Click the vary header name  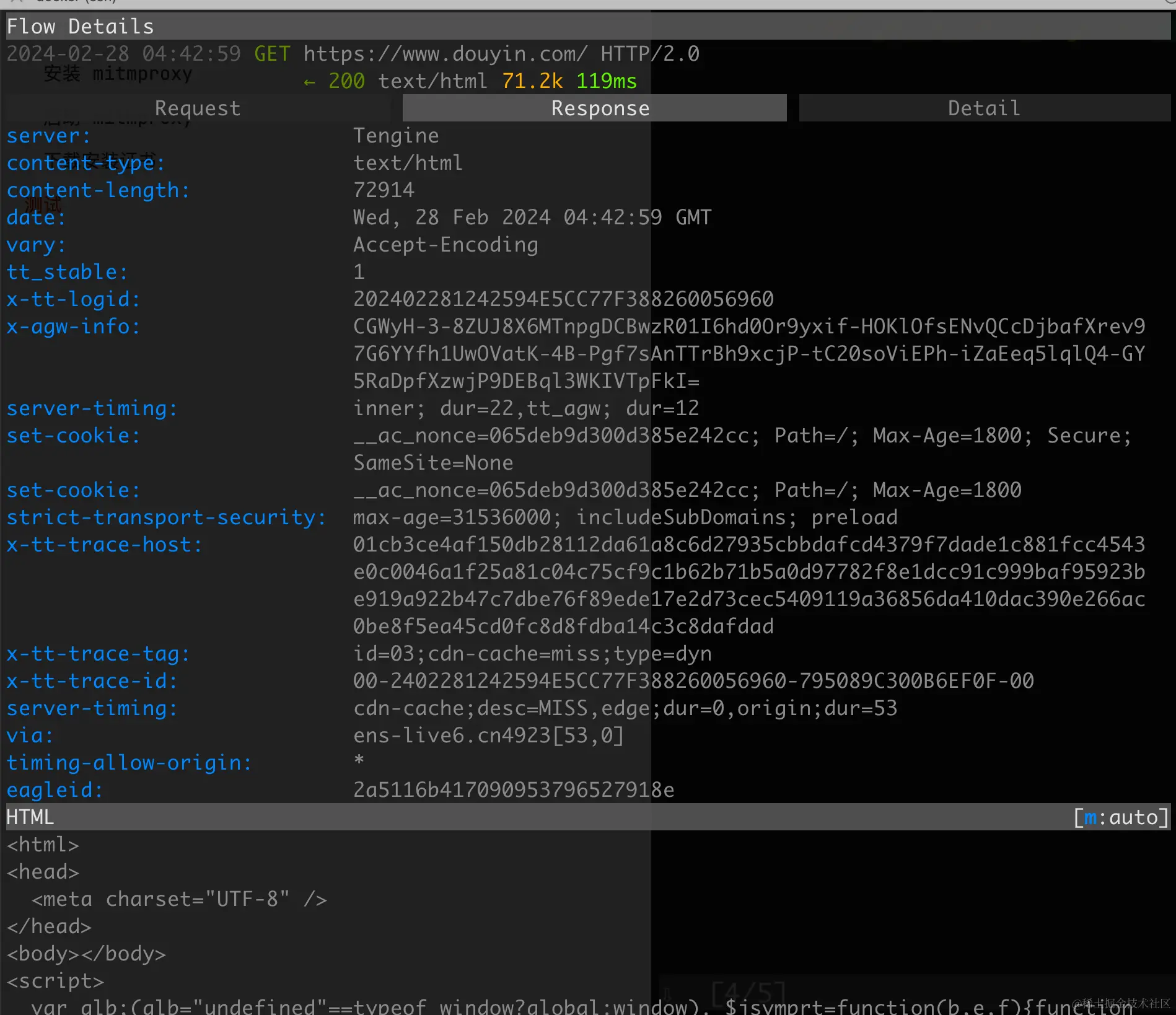point(36,245)
